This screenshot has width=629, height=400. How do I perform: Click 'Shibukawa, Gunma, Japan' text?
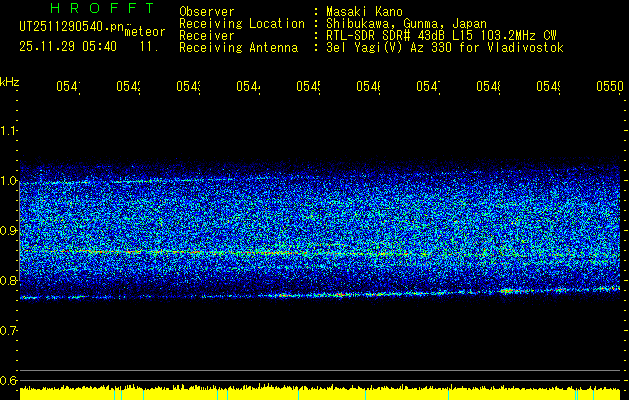click(406, 24)
